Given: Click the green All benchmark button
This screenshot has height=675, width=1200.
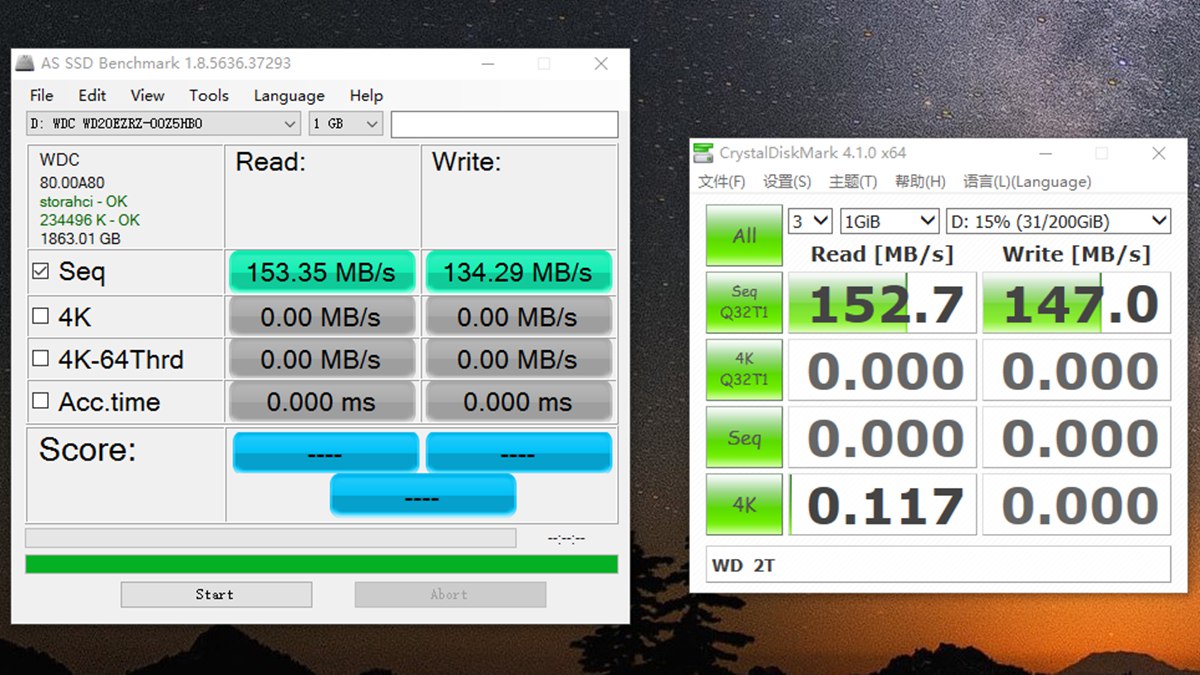Looking at the screenshot, I should click(744, 236).
